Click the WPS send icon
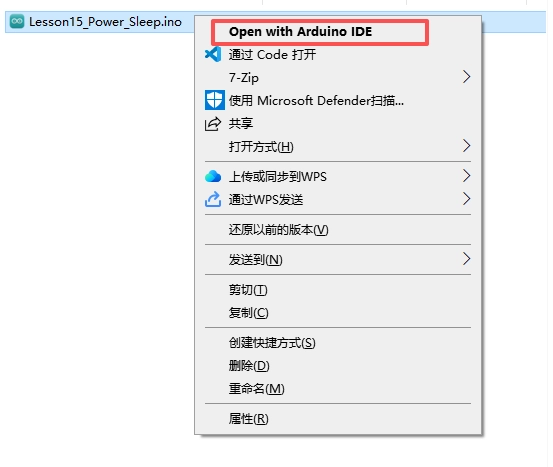Screen dimensions: 553x467 [x=213, y=199]
